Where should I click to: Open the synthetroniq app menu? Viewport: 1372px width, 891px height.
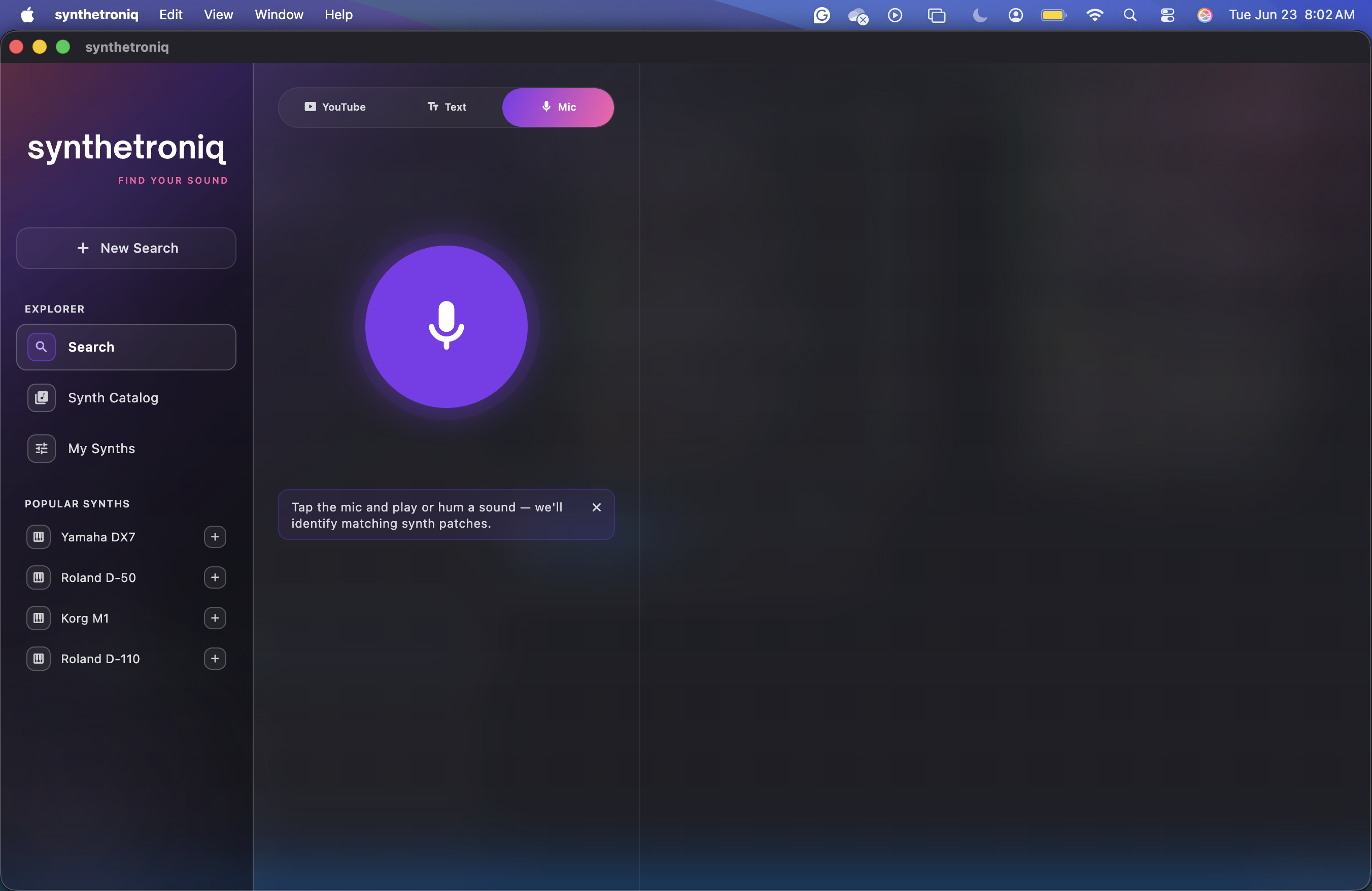point(96,15)
